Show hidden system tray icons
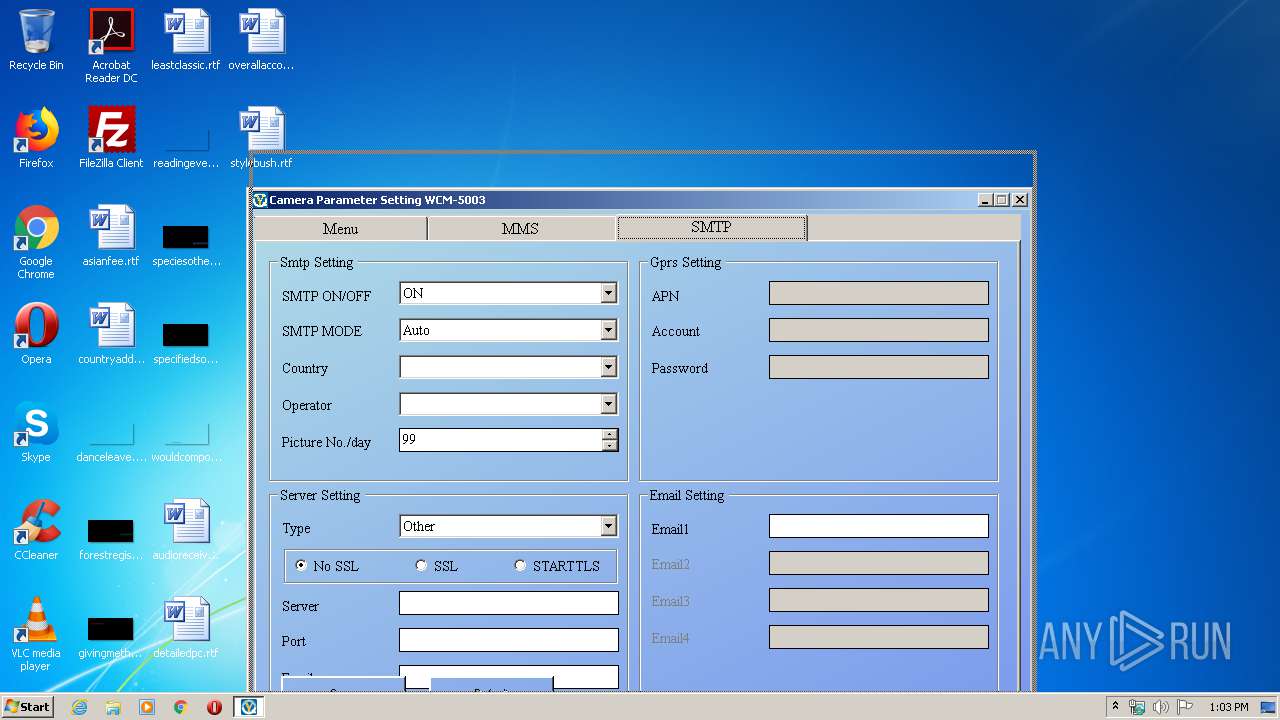This screenshot has width=1280, height=720. (x=1116, y=707)
